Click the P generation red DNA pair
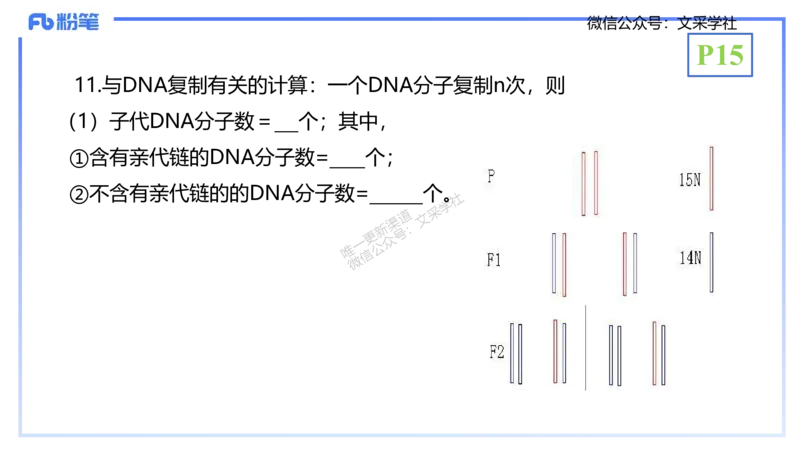 pos(589,183)
